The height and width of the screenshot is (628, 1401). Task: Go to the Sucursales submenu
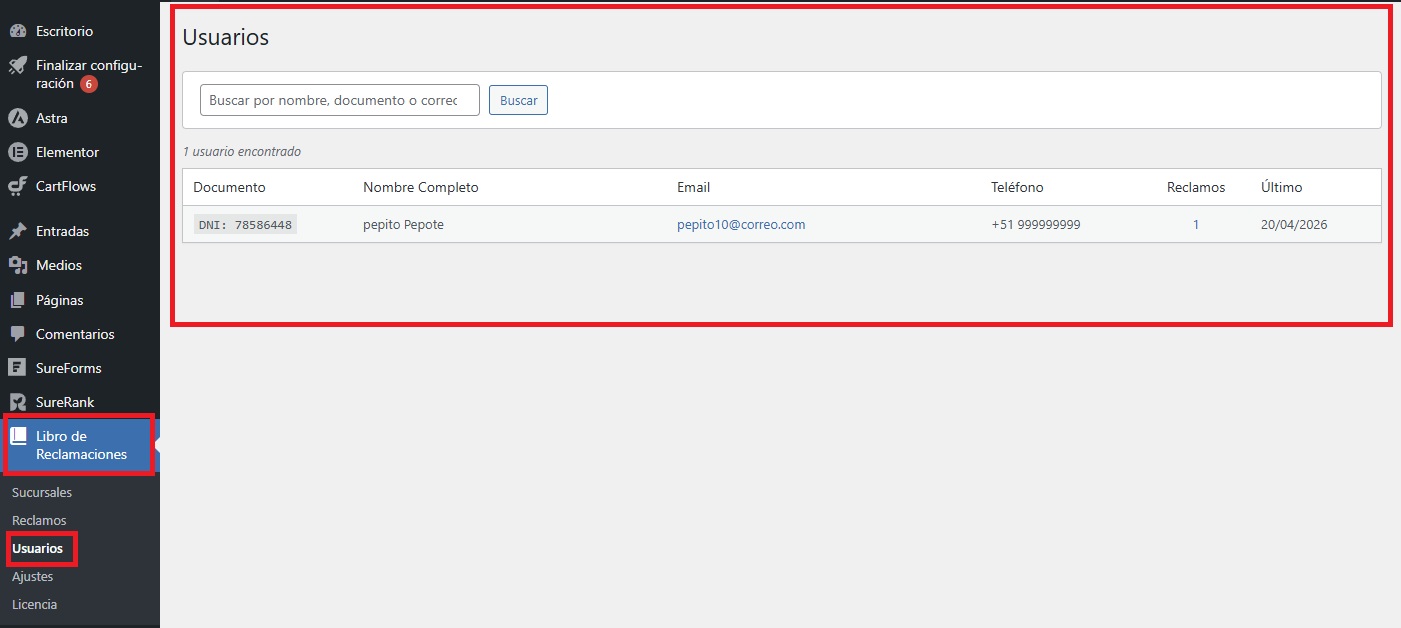click(42, 492)
